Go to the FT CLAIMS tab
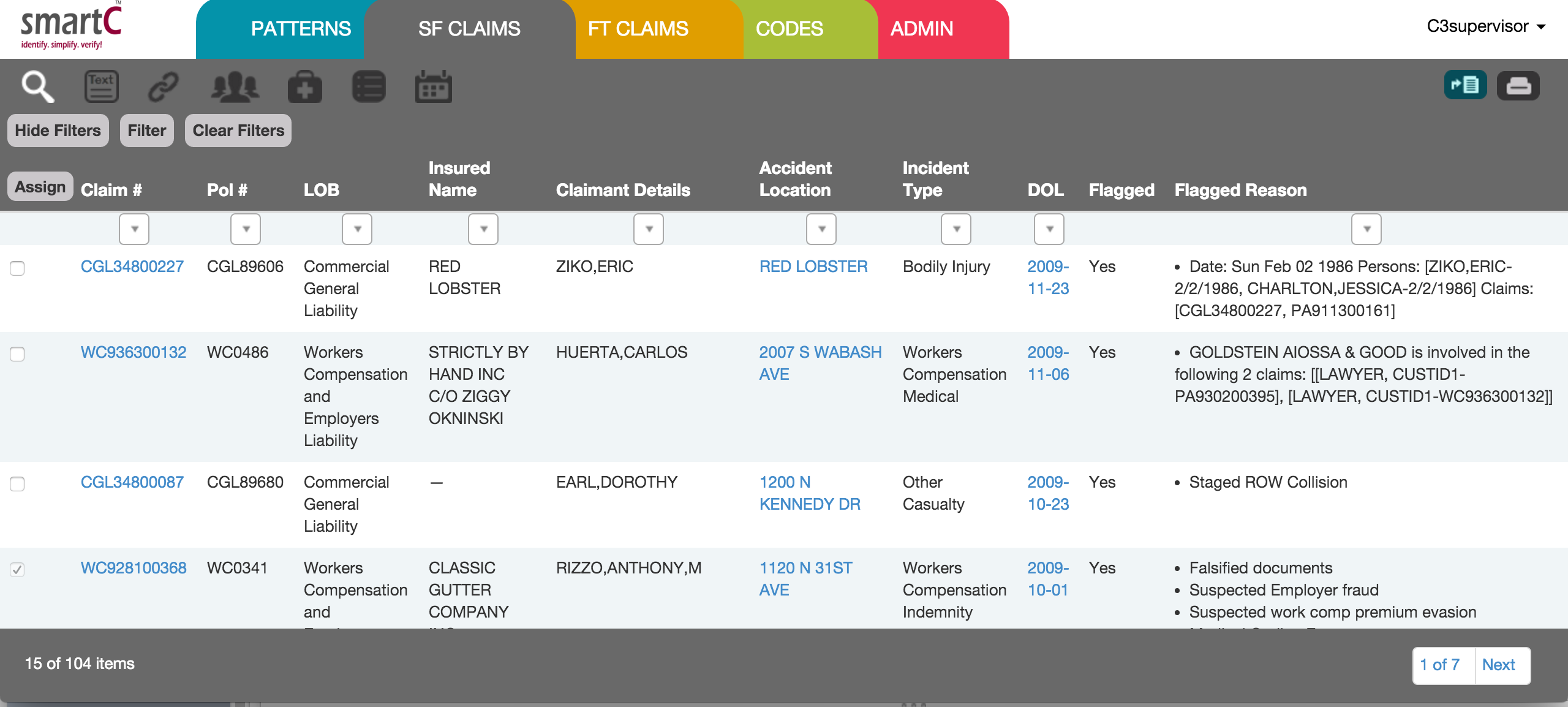1568x707 pixels. click(638, 29)
